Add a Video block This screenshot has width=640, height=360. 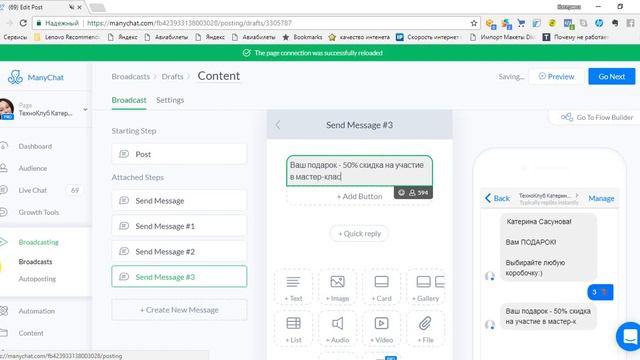coord(382,329)
